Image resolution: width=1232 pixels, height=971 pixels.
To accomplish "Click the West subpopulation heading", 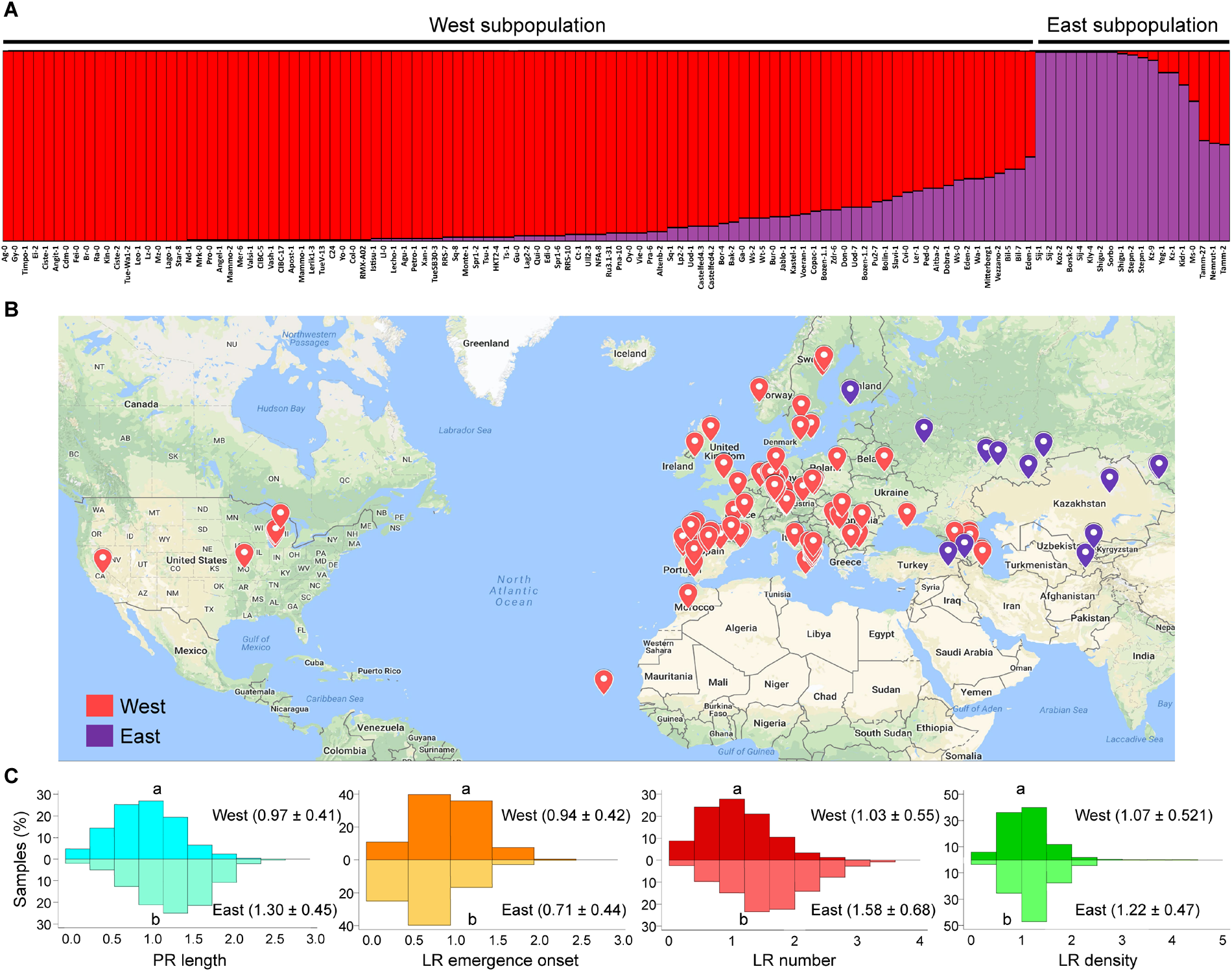I will pos(517,25).
